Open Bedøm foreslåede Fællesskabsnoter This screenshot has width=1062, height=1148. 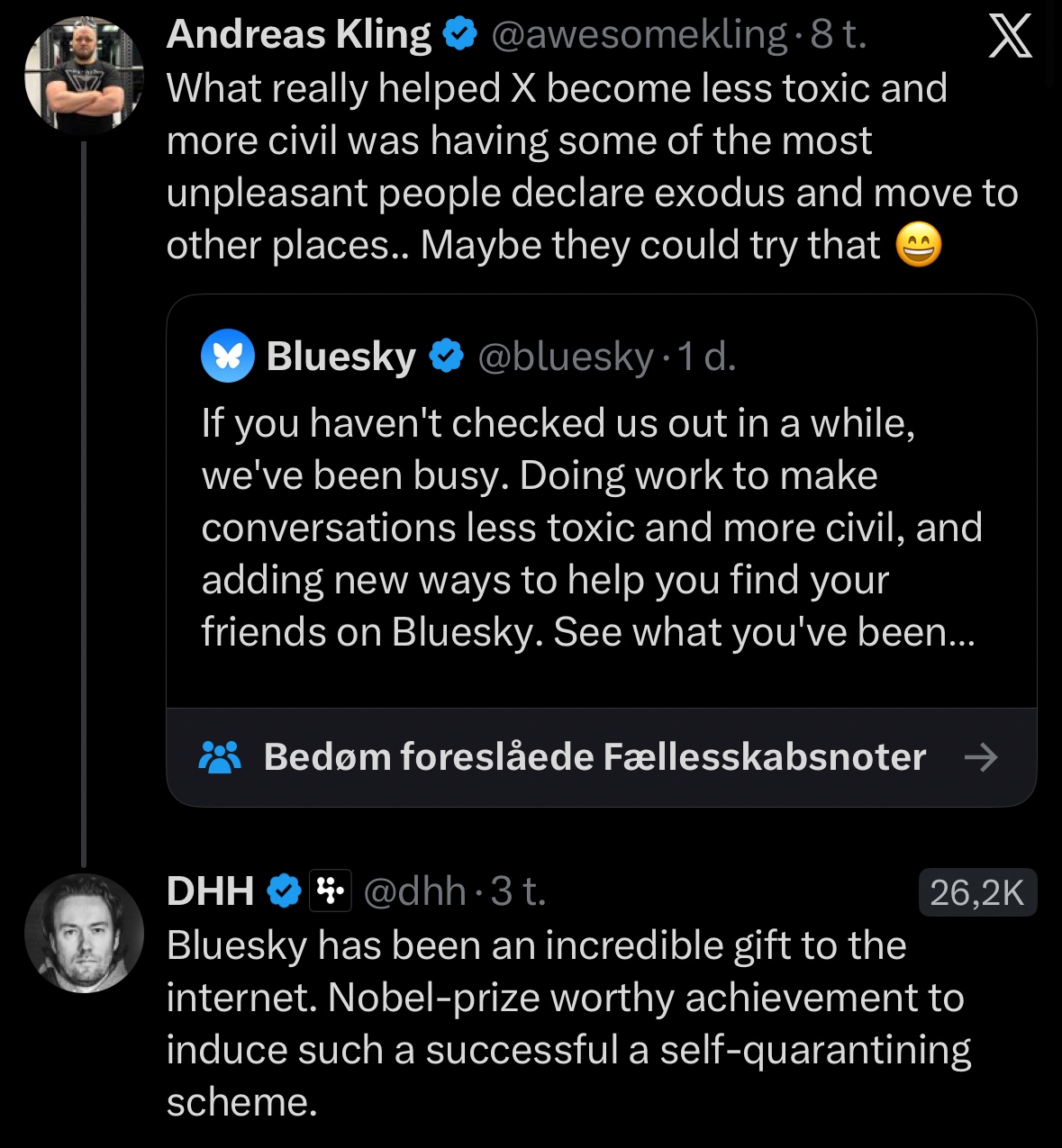595,757
